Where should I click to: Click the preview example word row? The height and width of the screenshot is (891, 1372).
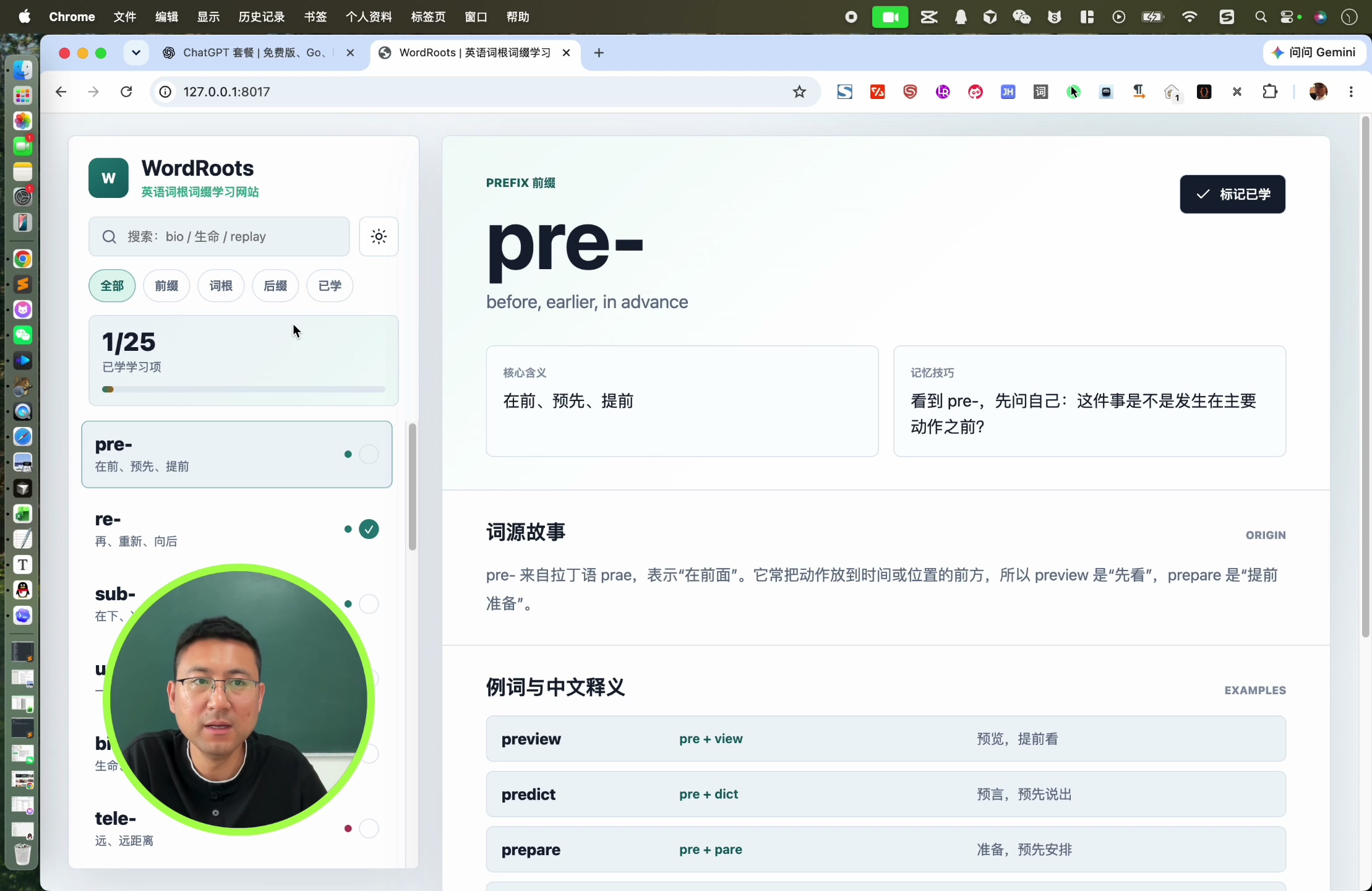tap(886, 739)
